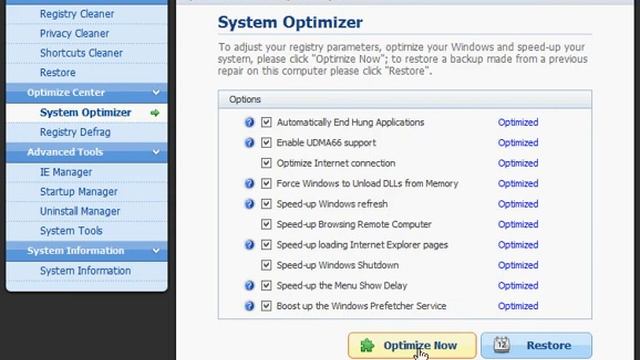Image resolution: width=640 pixels, height=360 pixels.
Task: Select Restore in the sidebar menu
Action: pyautogui.click(x=58, y=73)
